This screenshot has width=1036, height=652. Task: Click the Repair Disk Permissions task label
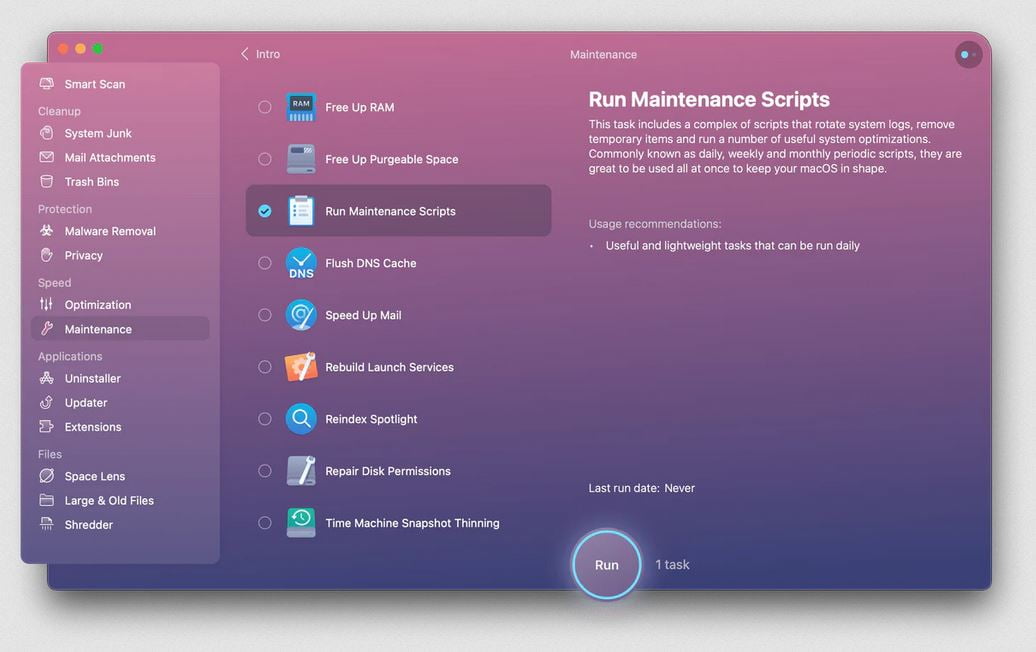[388, 471]
